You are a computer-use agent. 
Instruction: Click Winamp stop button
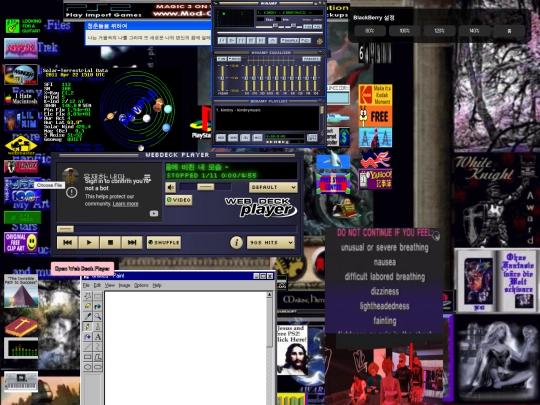(x=251, y=41)
